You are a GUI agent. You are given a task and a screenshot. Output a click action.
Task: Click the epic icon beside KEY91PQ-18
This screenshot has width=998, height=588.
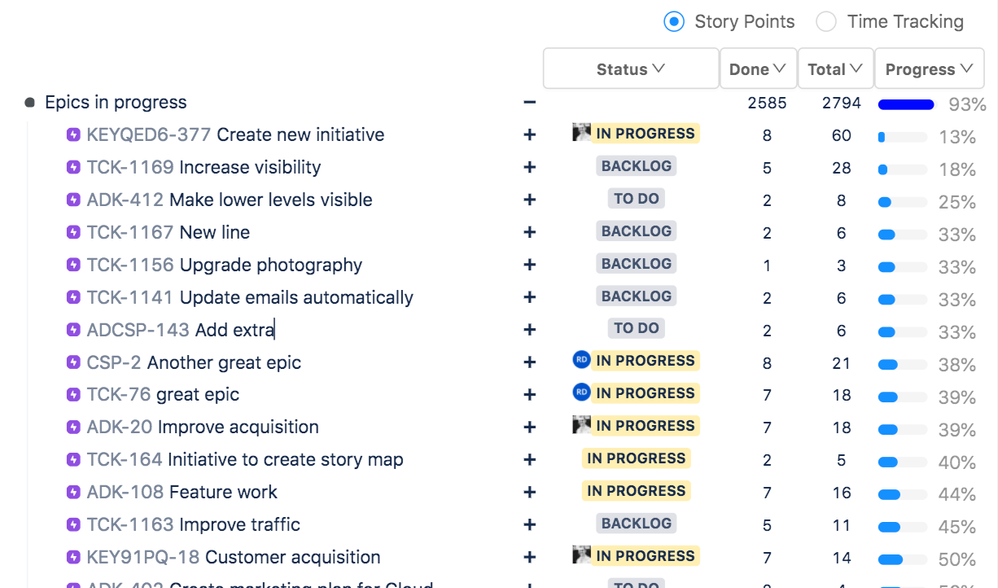pyautogui.click(x=73, y=557)
